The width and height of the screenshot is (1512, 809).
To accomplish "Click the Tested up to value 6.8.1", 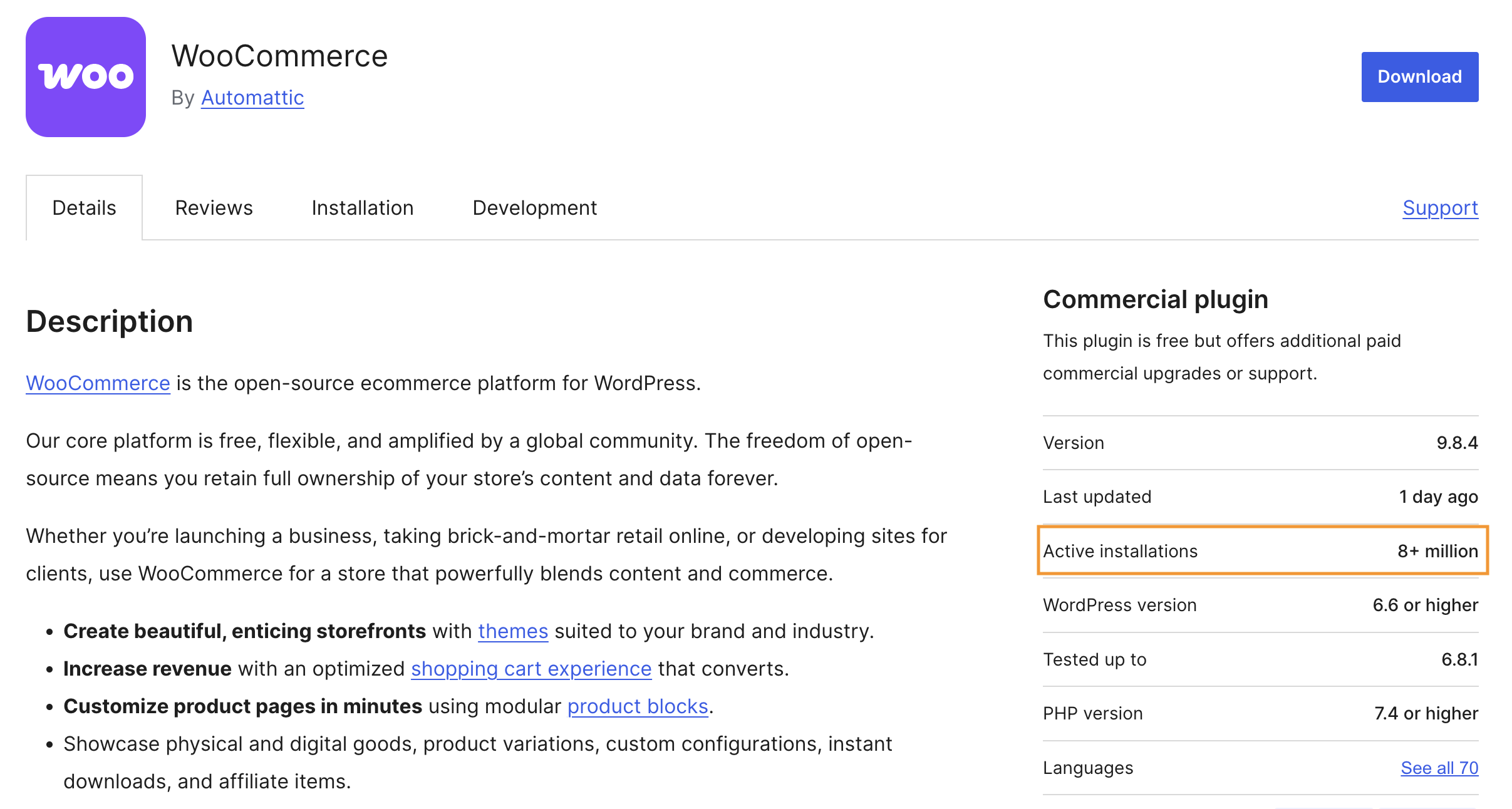I will (1459, 659).
